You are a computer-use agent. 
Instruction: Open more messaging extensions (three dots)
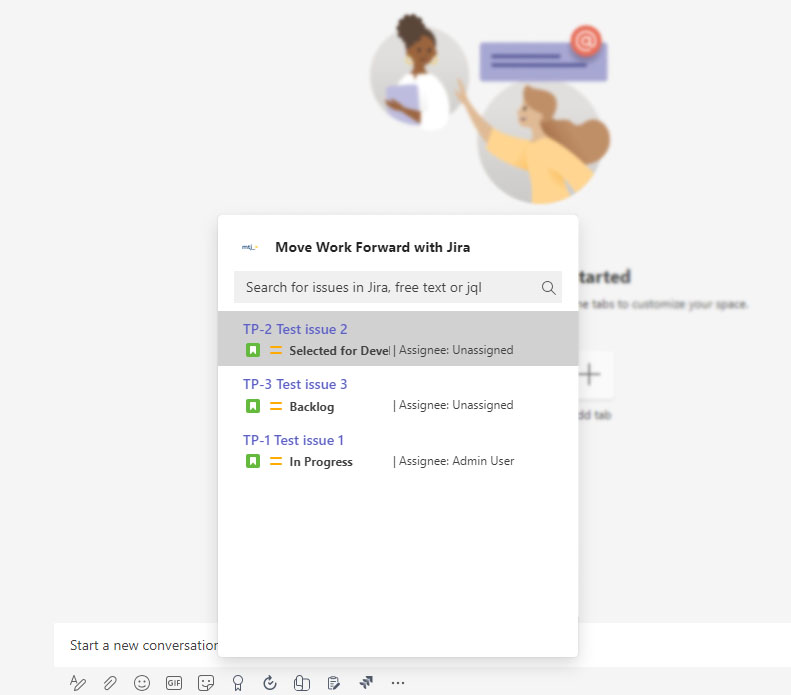(x=398, y=683)
